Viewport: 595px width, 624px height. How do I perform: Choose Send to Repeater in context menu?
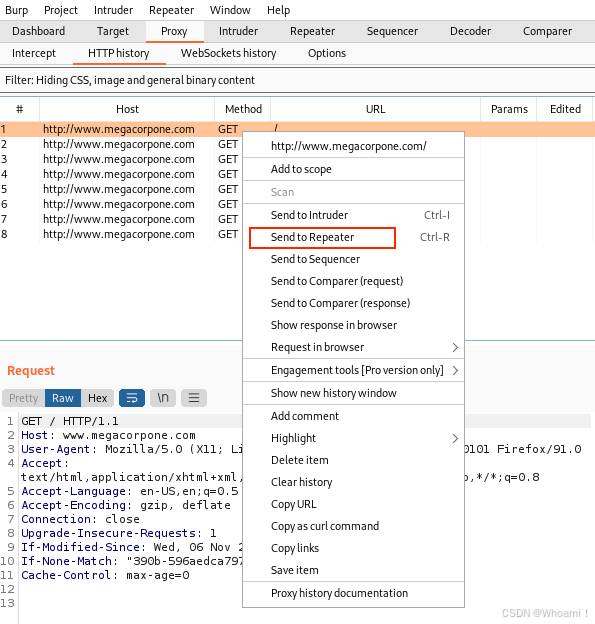click(353, 238)
